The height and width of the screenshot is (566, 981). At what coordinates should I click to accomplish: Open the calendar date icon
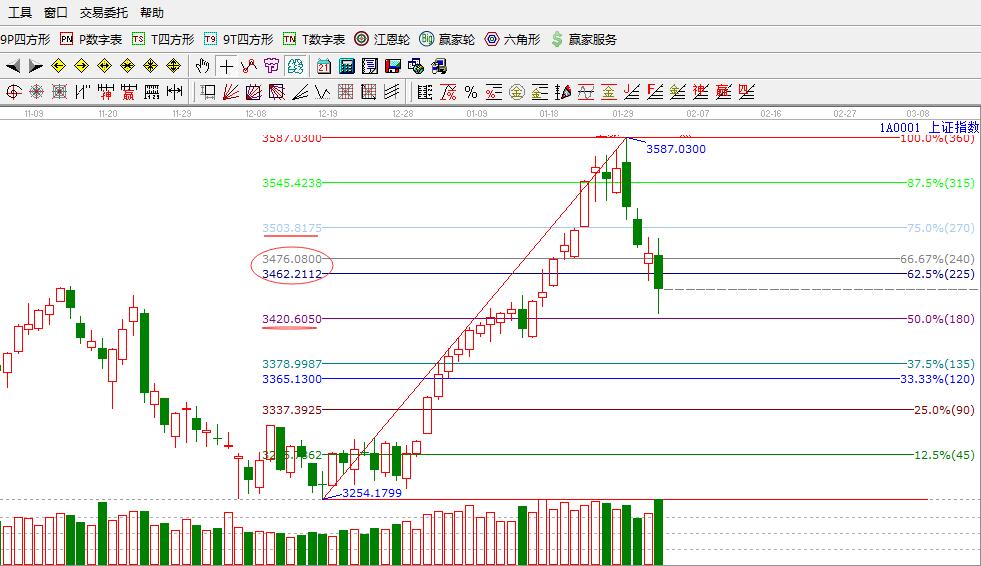coord(323,66)
